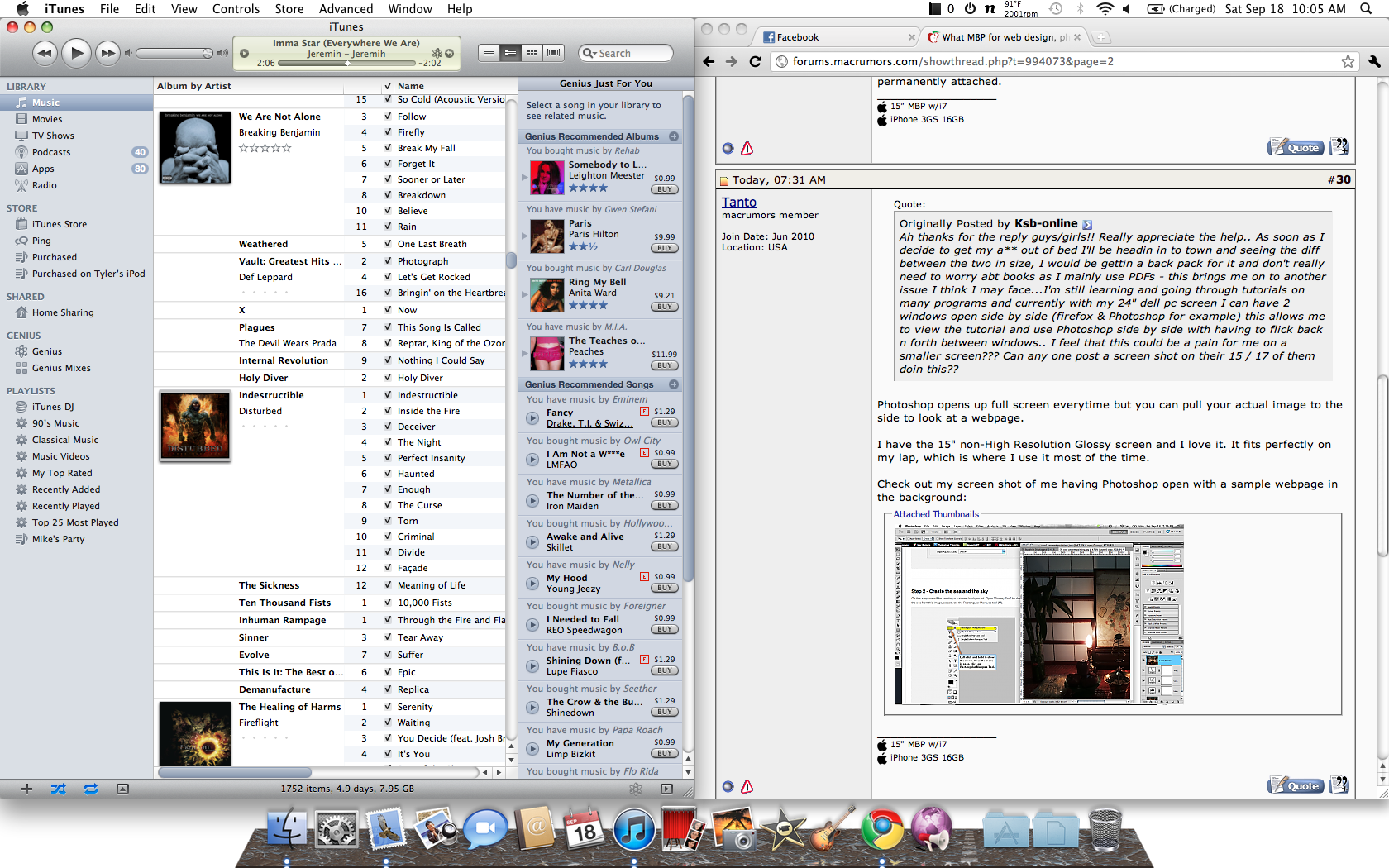
Task: Expand Genius Recommended Songs arrow
Action: point(674,384)
